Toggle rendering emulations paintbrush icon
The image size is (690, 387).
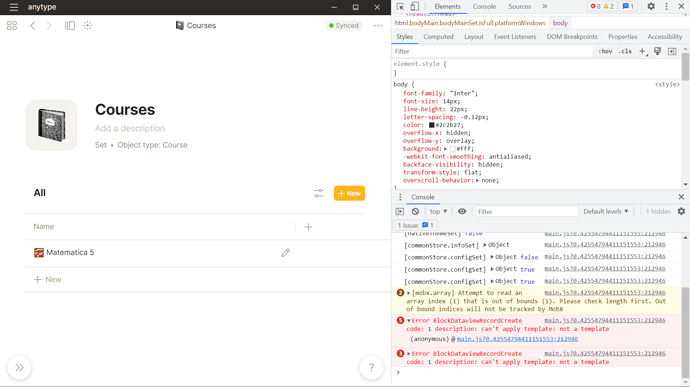coord(657,52)
